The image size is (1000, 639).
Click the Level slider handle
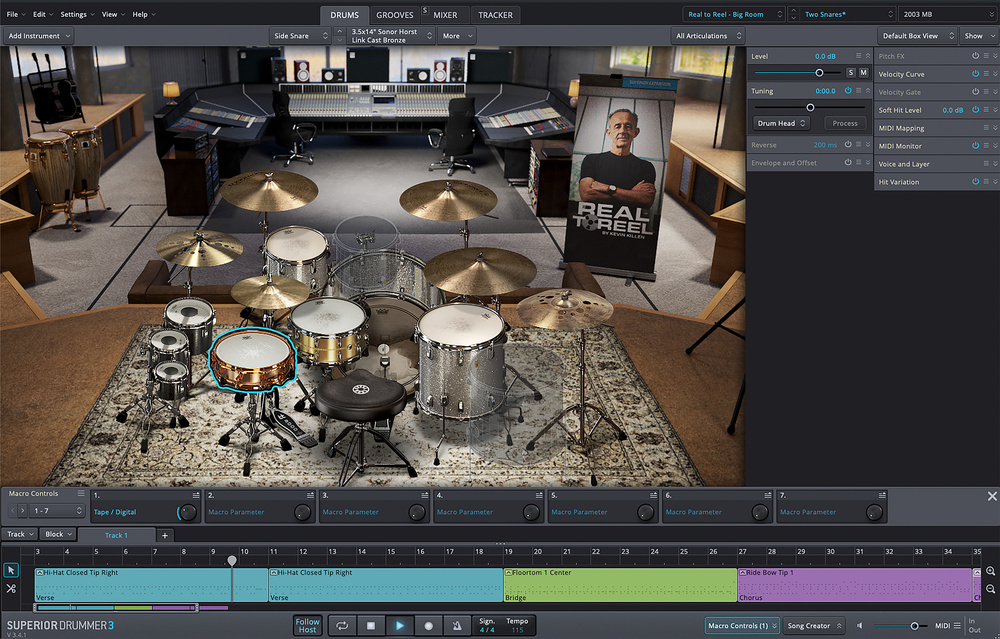coord(820,73)
